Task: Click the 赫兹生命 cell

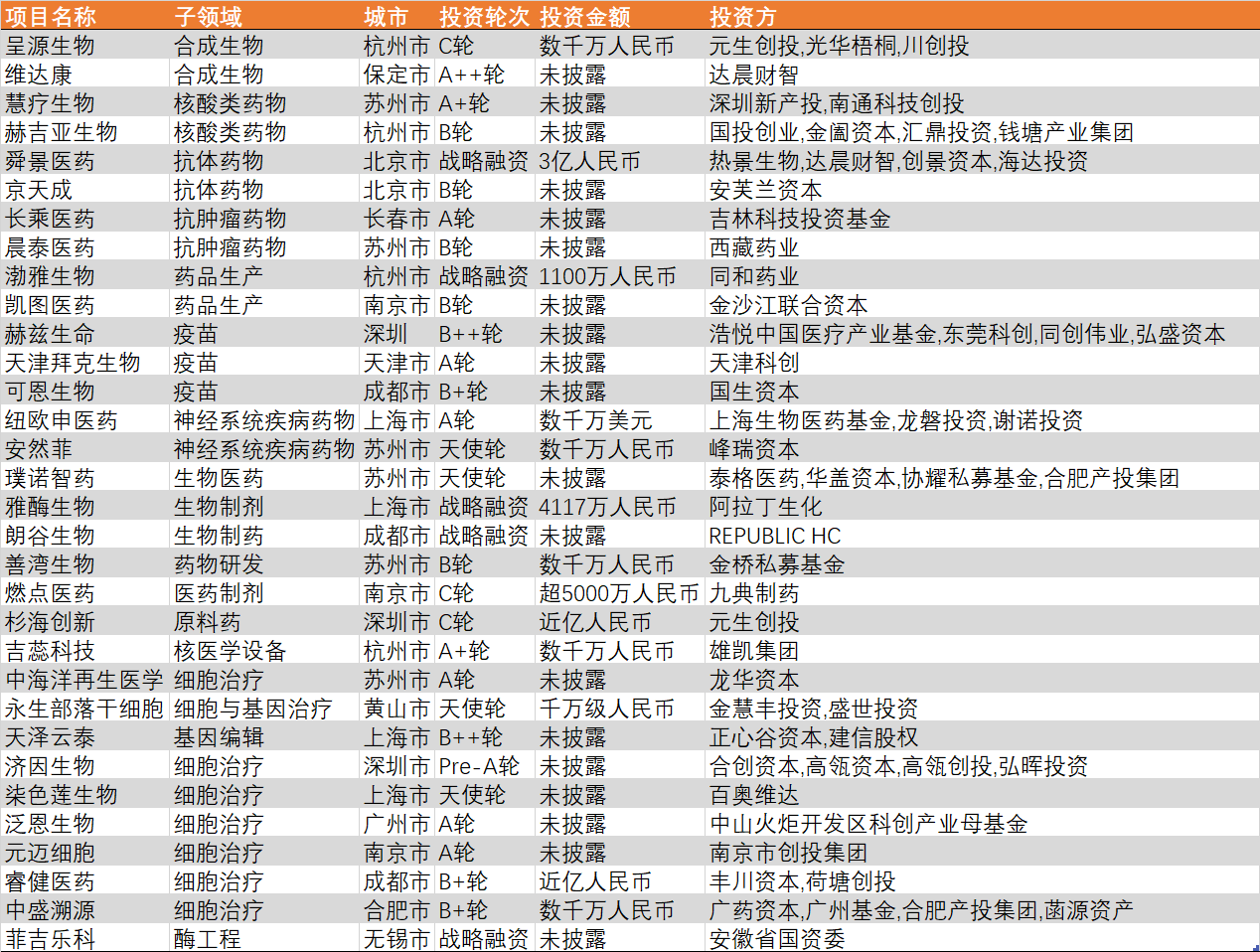Action: coord(50,334)
